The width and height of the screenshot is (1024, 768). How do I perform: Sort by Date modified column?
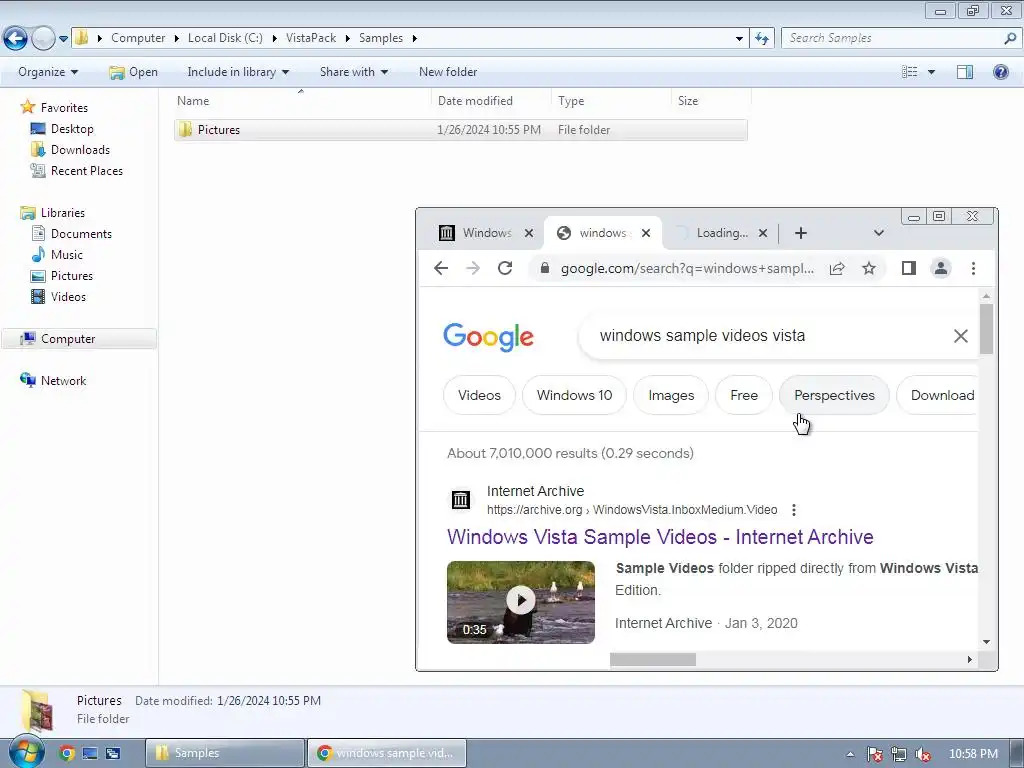[x=492, y=101]
